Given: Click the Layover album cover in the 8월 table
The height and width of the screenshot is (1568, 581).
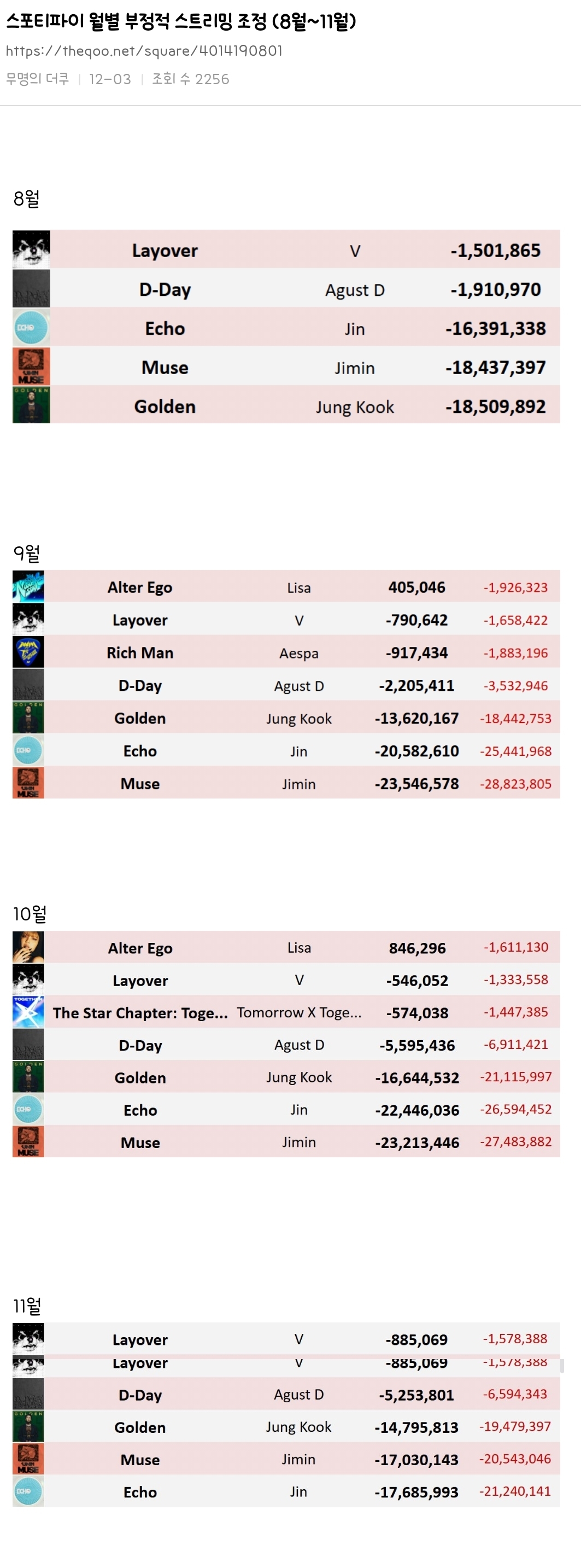Looking at the screenshot, I should [31, 249].
